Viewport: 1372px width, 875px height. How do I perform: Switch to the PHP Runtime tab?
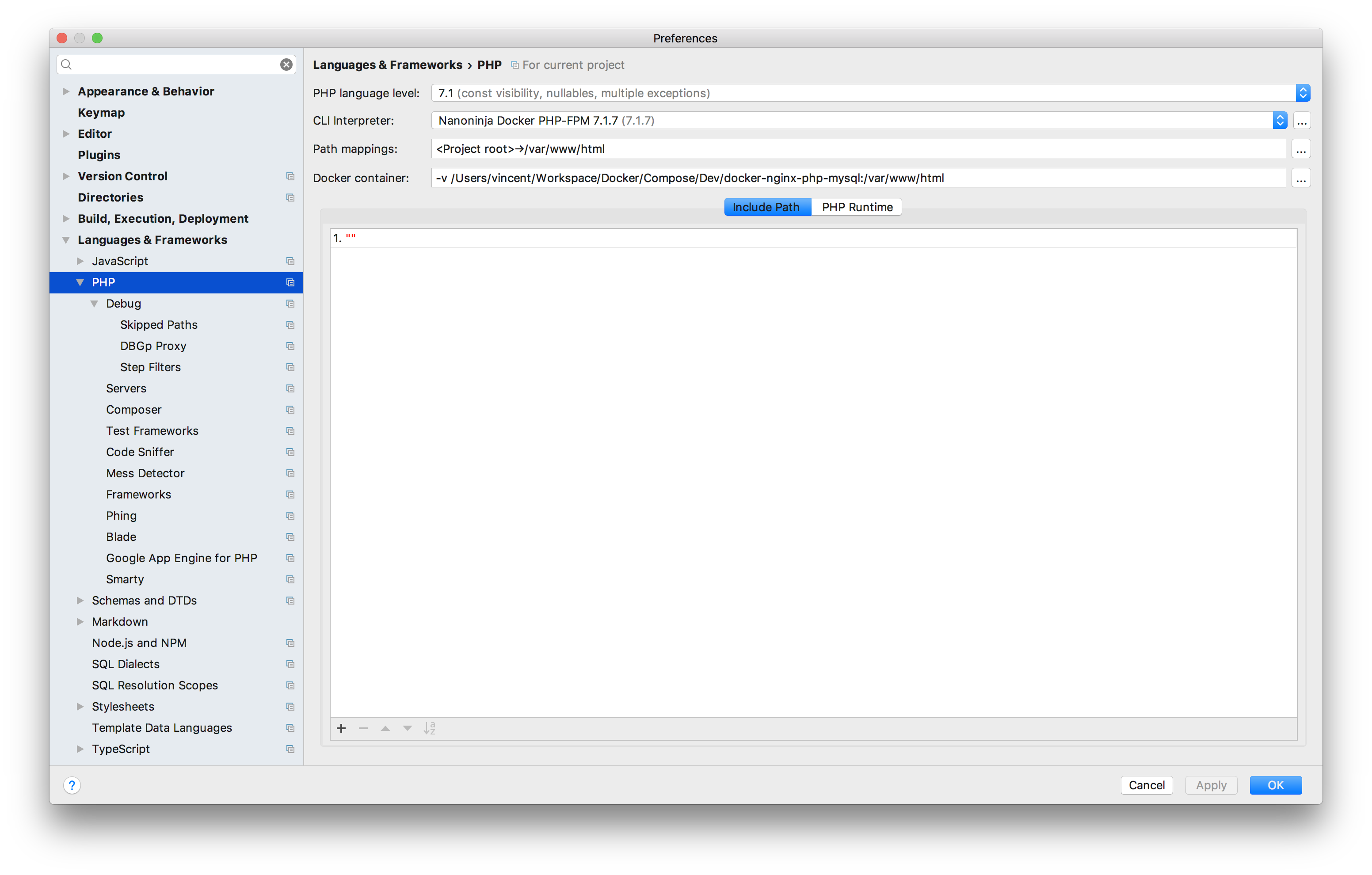point(857,207)
